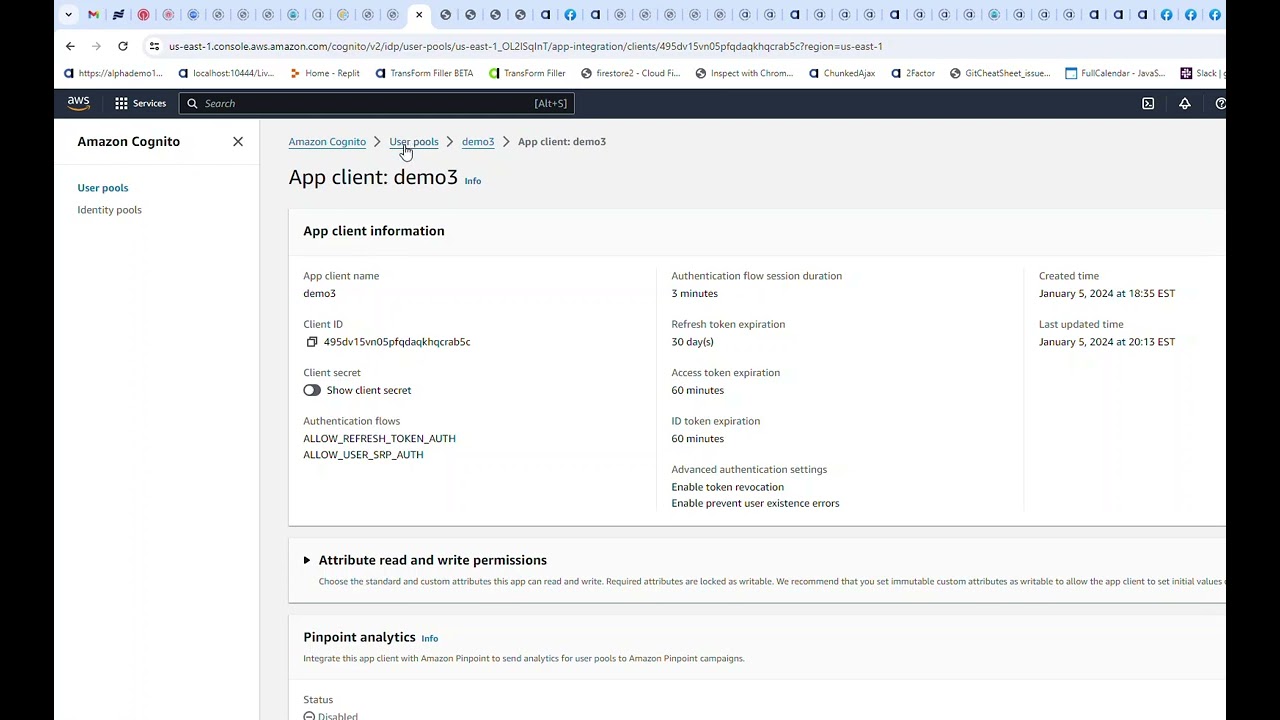Open Info link beside App client title
This screenshot has width=1280, height=720.
click(472, 181)
